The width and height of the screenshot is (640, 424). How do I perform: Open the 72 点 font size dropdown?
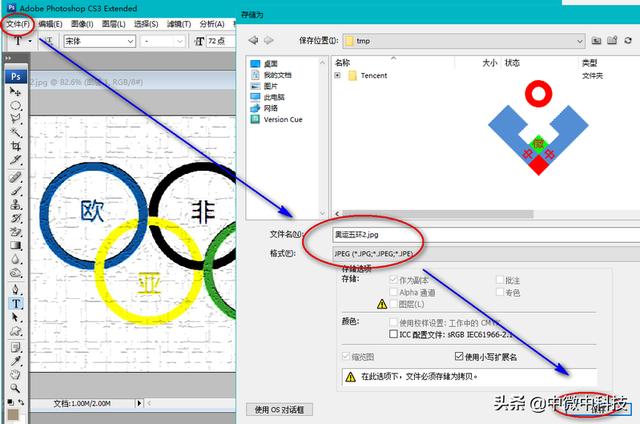click(x=220, y=41)
